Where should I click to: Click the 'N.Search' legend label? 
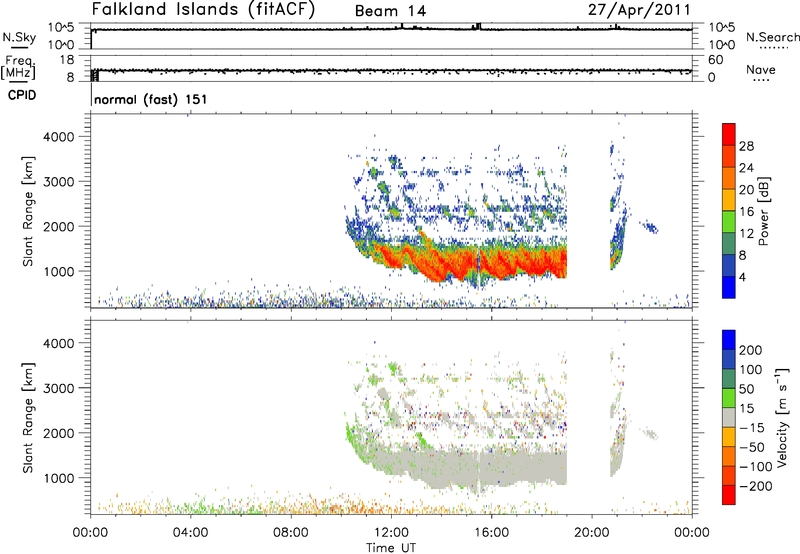click(x=772, y=37)
